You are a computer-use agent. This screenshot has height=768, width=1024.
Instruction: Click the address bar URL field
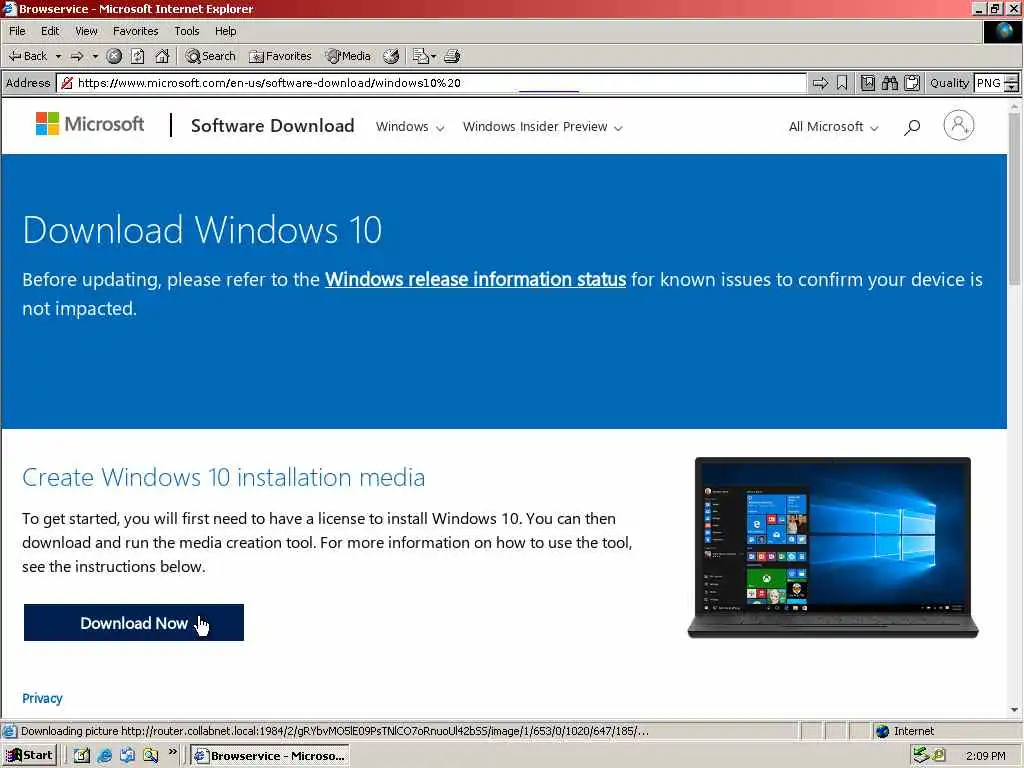(431, 83)
